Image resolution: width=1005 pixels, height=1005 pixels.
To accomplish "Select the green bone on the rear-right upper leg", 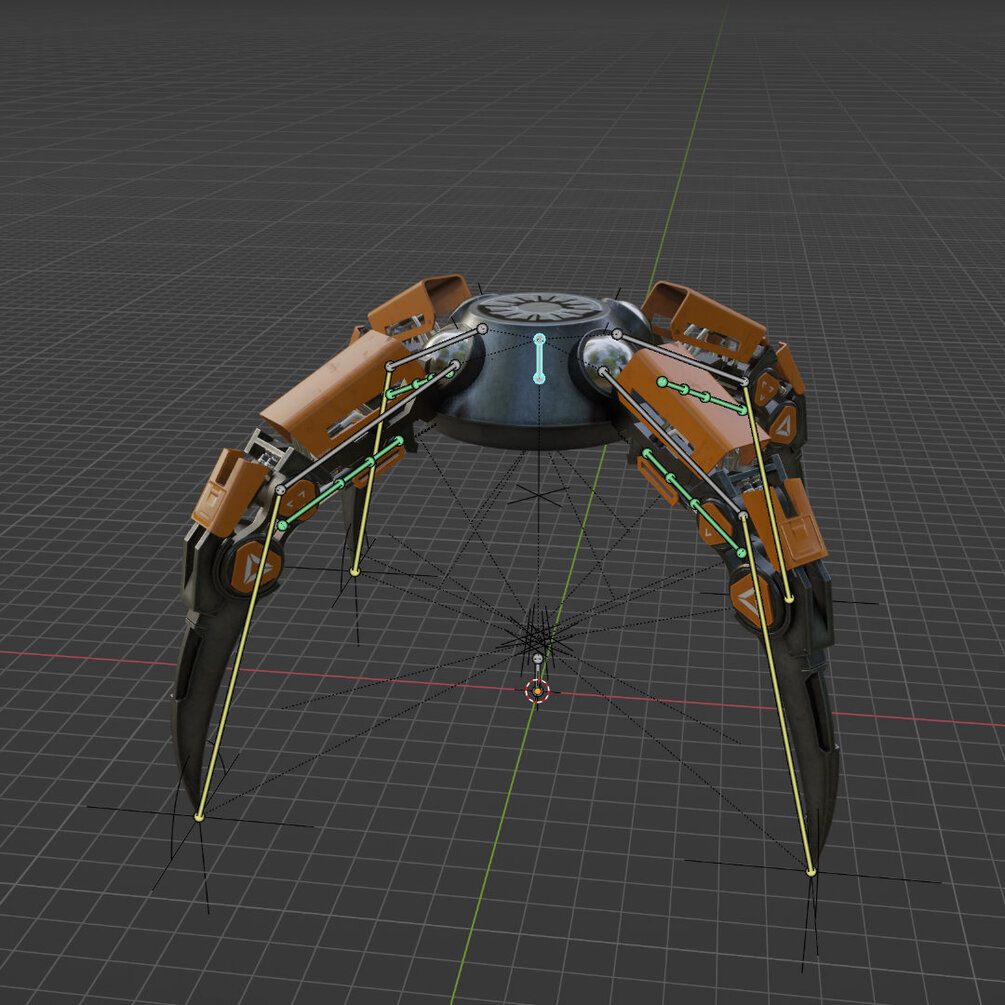I will pos(703,396).
